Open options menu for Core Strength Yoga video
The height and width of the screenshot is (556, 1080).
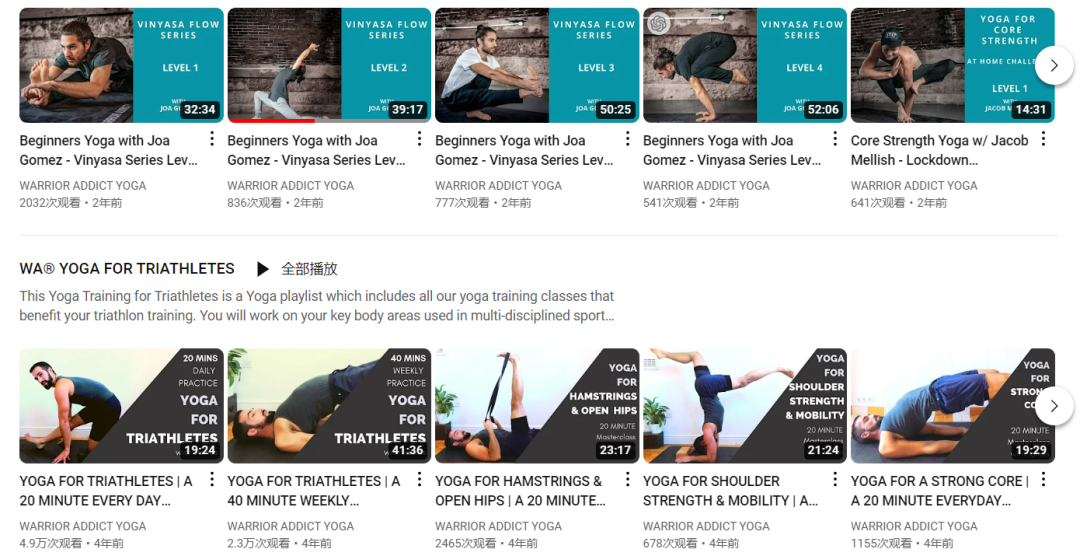tap(1043, 139)
